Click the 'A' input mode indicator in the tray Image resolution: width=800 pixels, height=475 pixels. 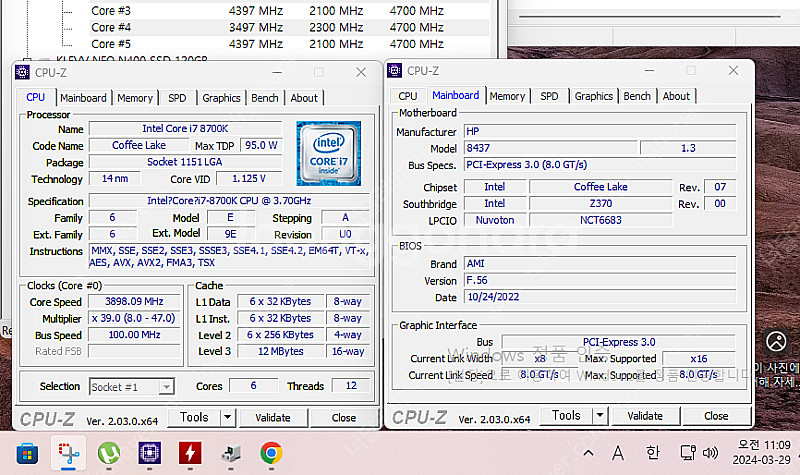618,453
